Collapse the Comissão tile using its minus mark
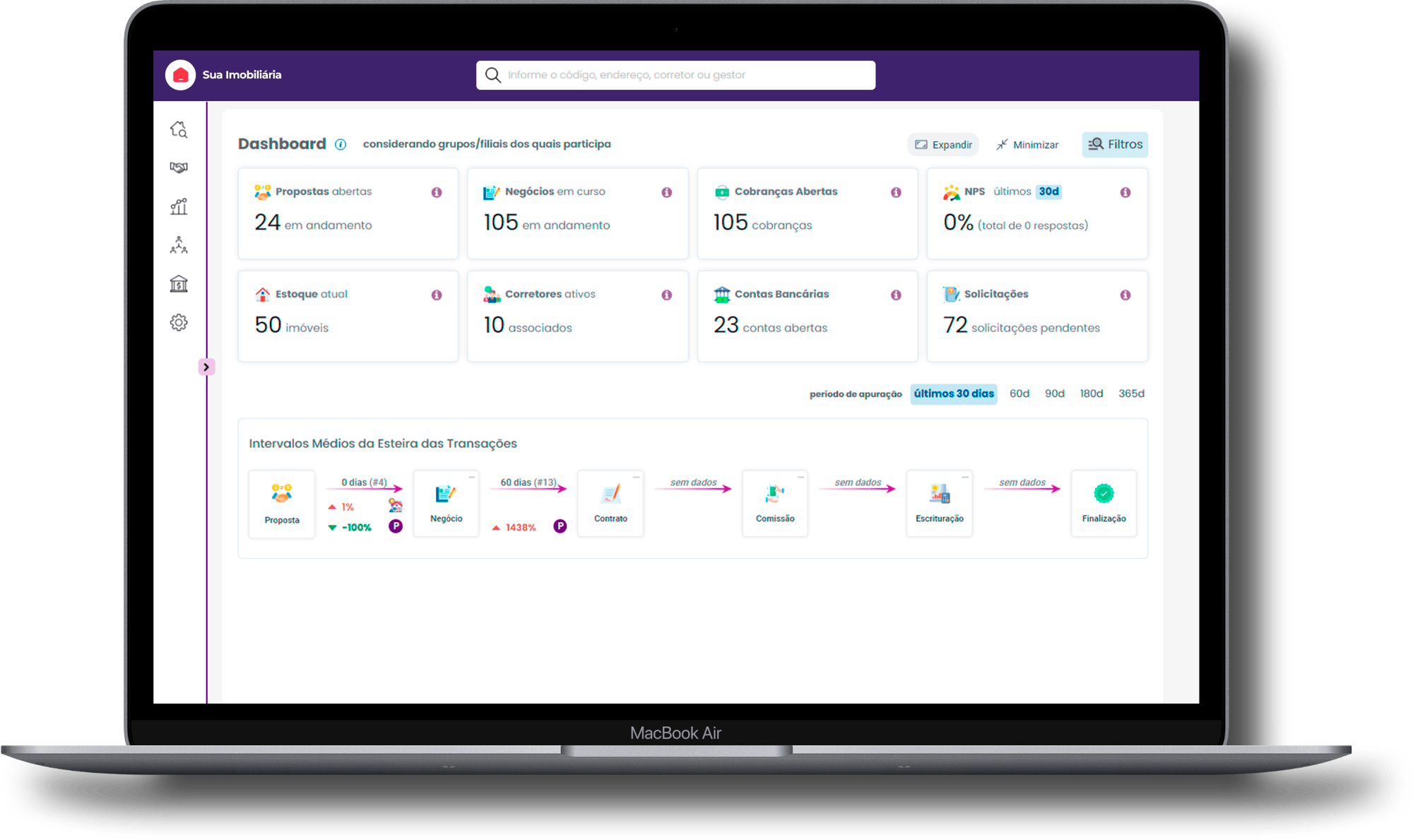This screenshot has width=1413, height=840. (800, 477)
